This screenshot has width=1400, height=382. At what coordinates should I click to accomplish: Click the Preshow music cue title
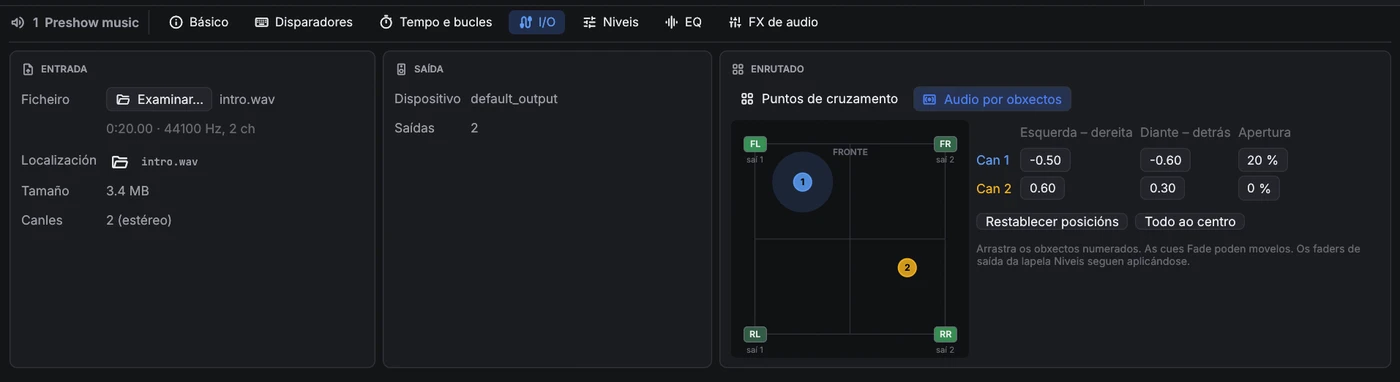pos(92,22)
